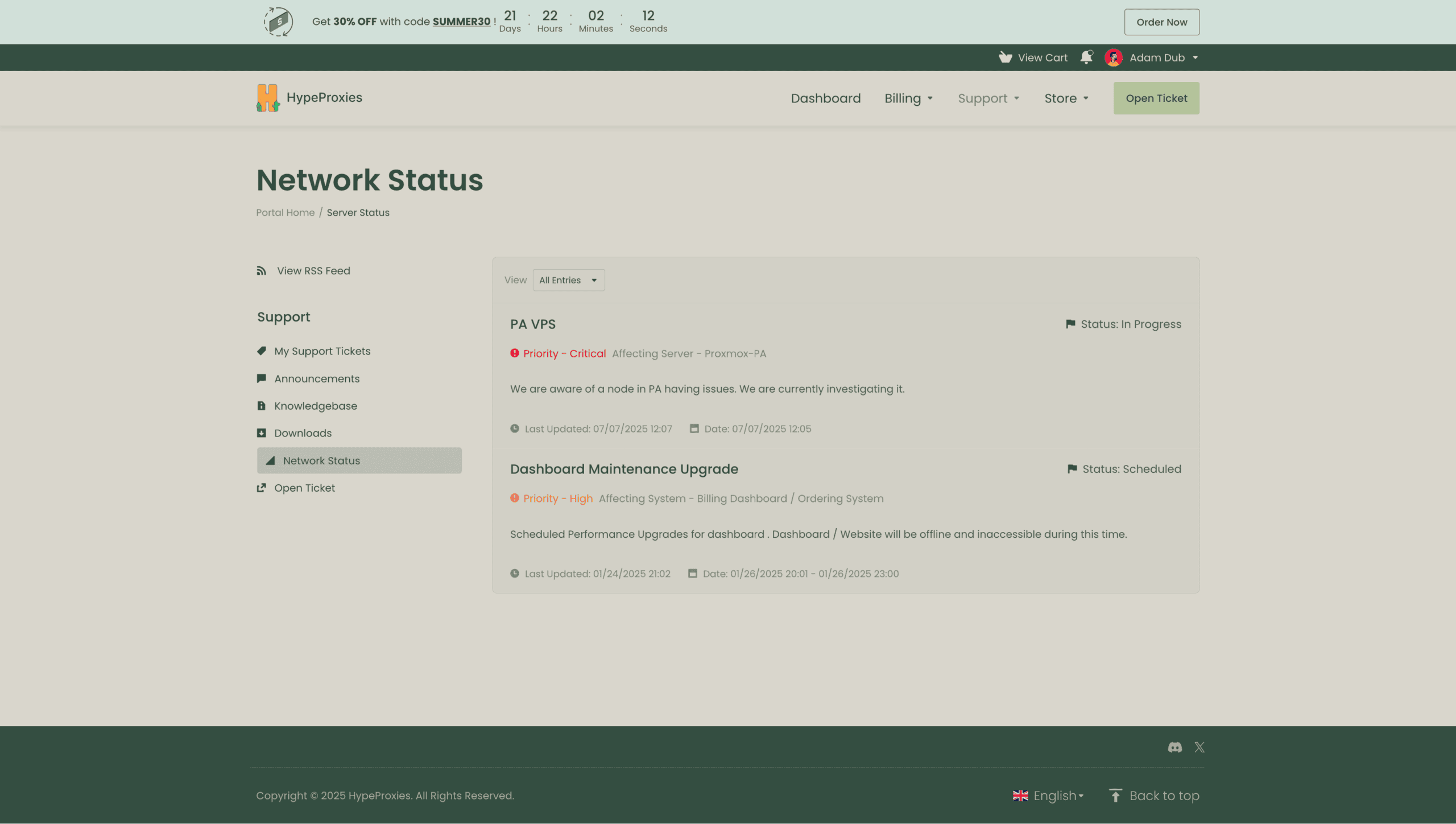The width and height of the screenshot is (1456, 824).
Task: Select Network Status in sidebar
Action: tap(359, 460)
